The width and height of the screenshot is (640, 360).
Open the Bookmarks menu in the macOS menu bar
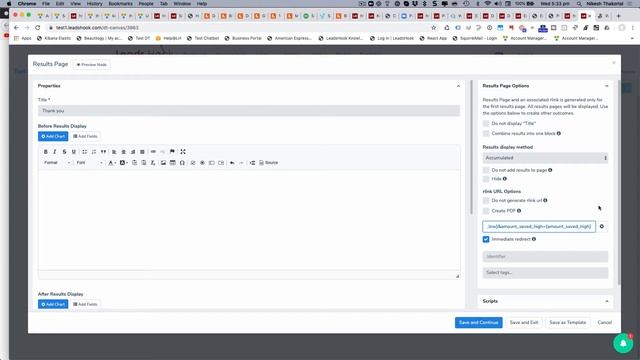click(x=120, y=4)
